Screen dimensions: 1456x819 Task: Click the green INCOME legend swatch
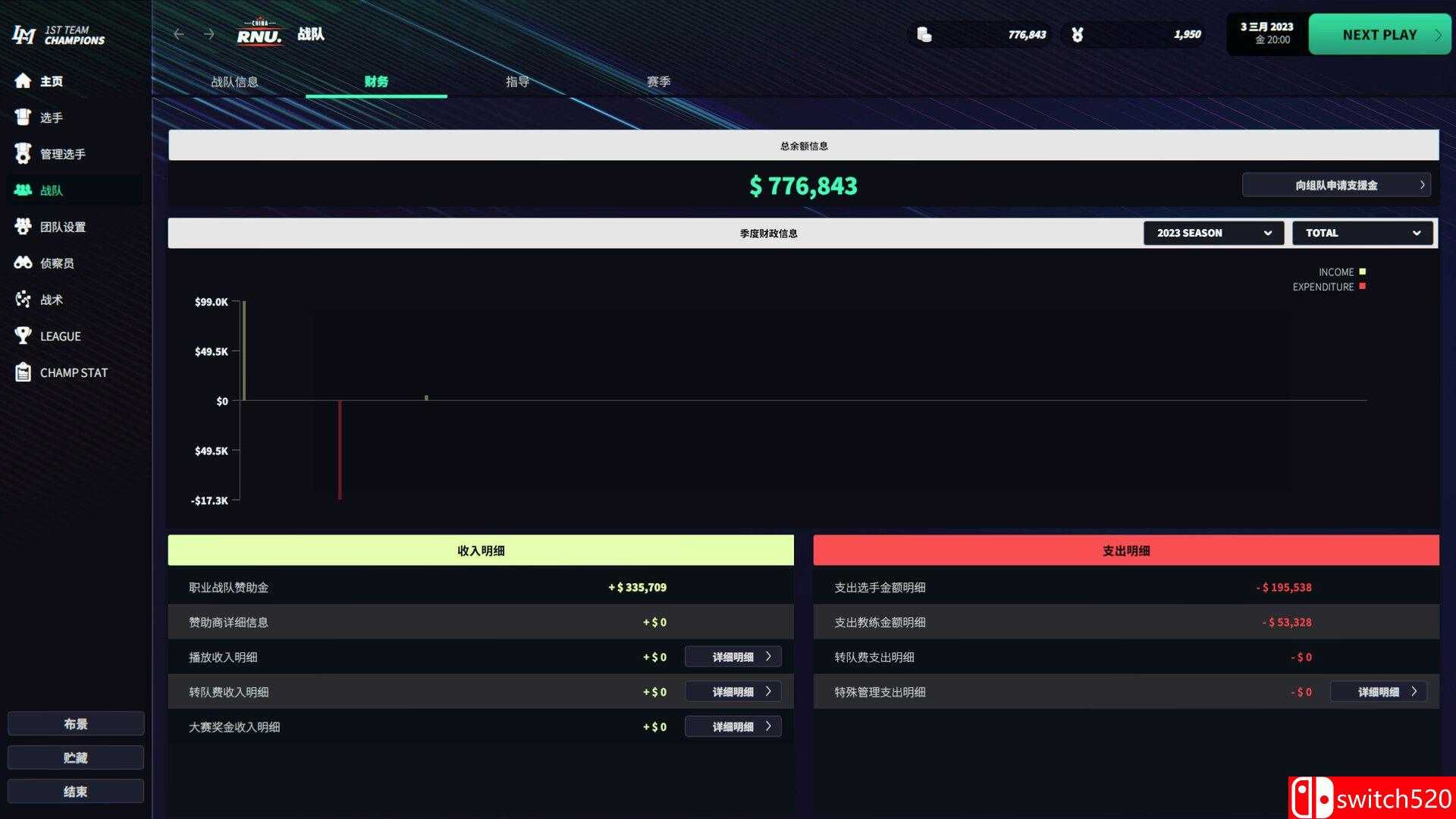[x=1362, y=271]
